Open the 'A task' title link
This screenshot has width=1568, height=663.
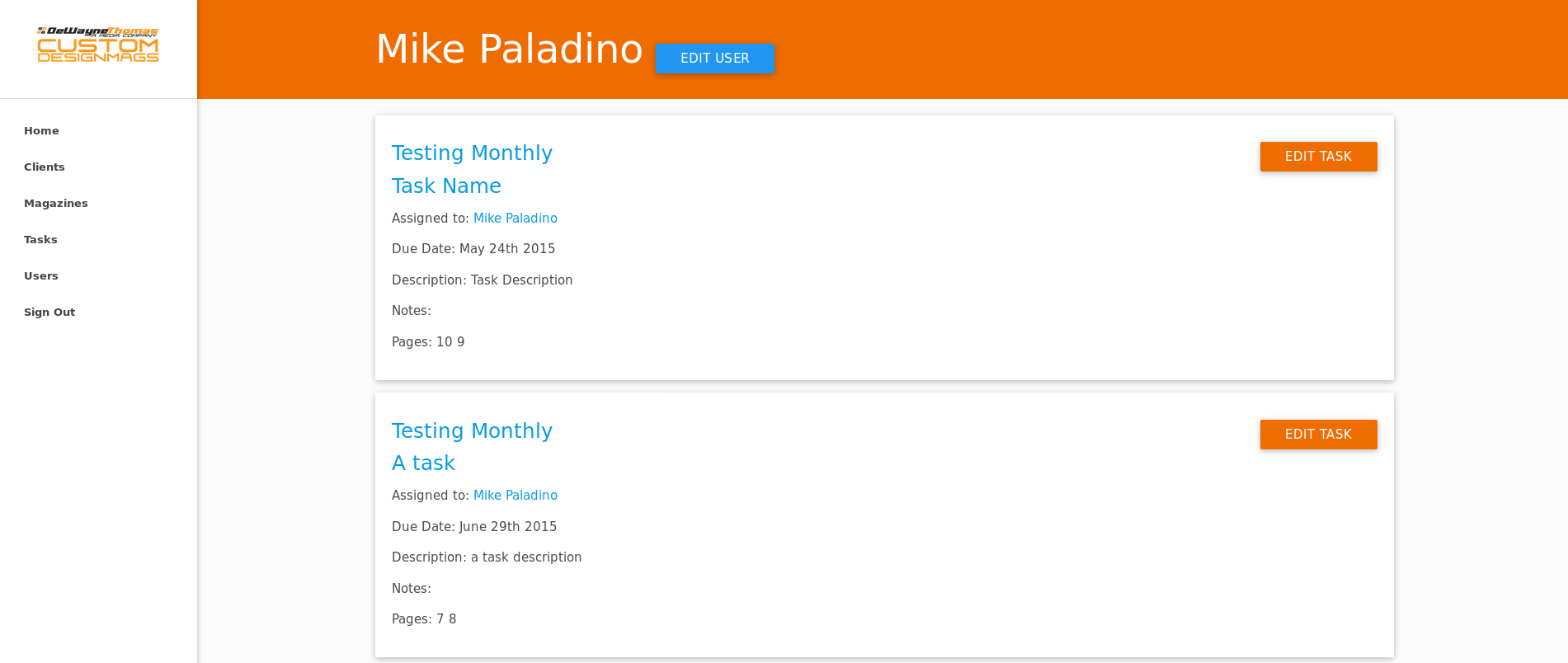point(423,463)
